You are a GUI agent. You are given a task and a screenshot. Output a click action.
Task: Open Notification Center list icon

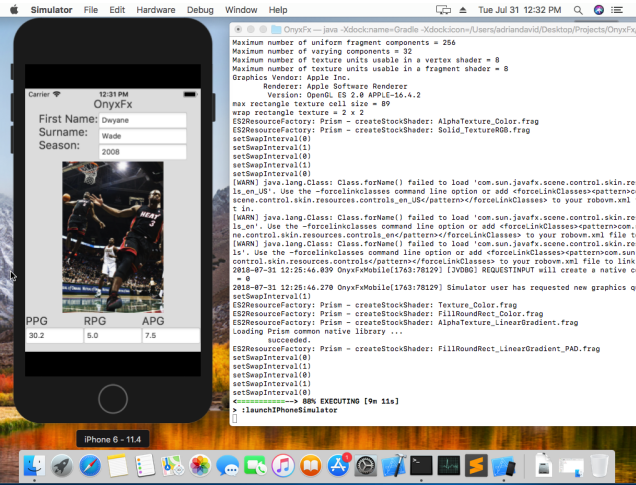617,10
